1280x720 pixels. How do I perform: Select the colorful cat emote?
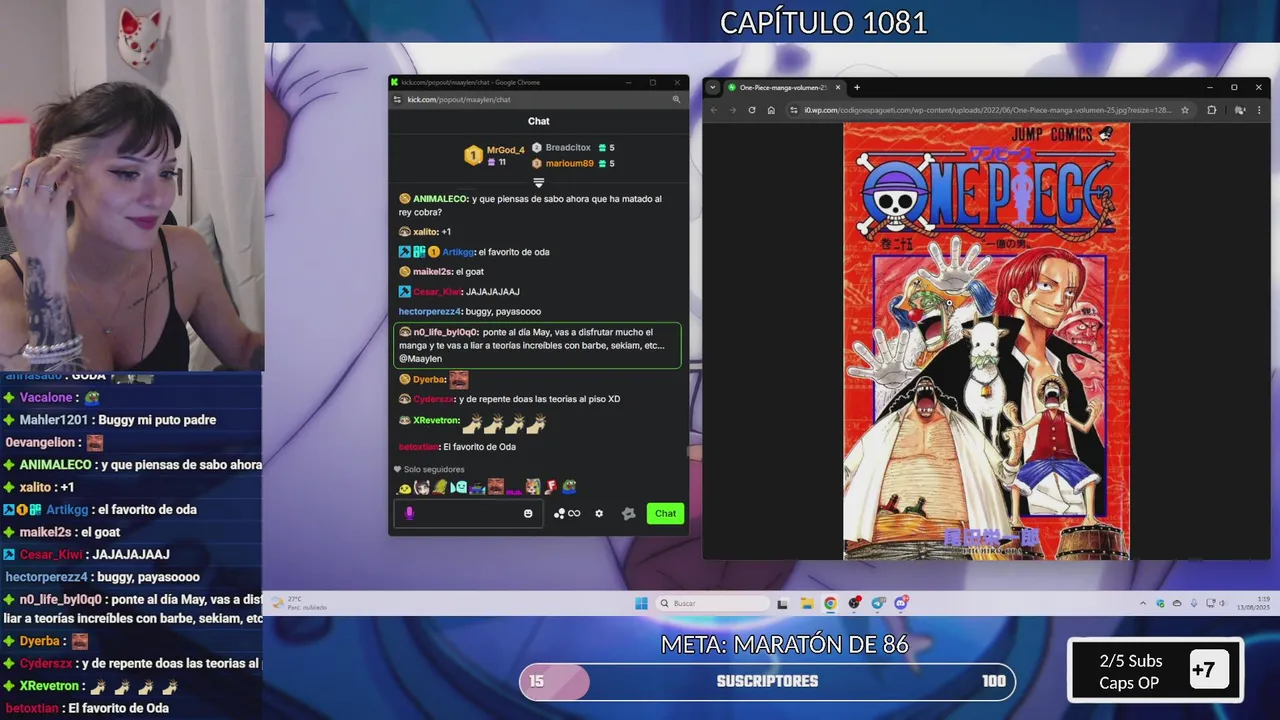[x=533, y=487]
